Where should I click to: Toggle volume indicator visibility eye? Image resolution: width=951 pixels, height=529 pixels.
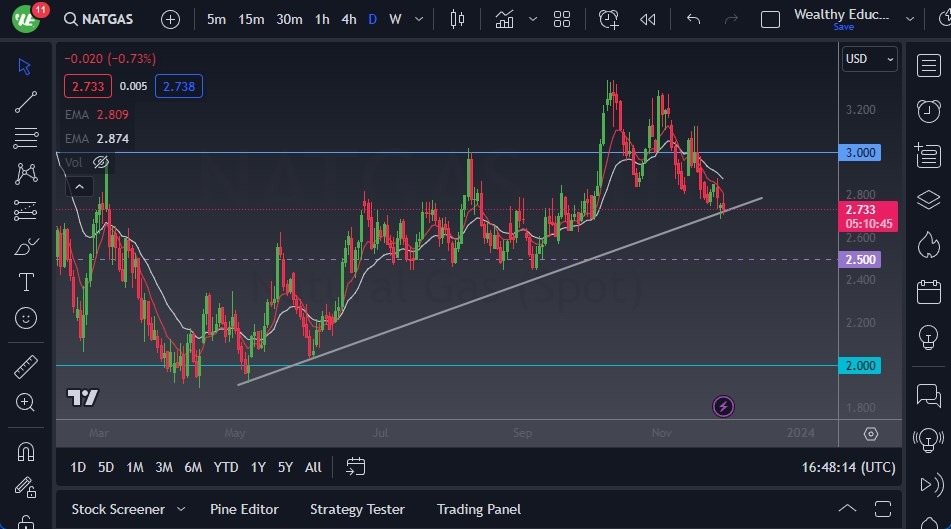[x=101, y=162]
